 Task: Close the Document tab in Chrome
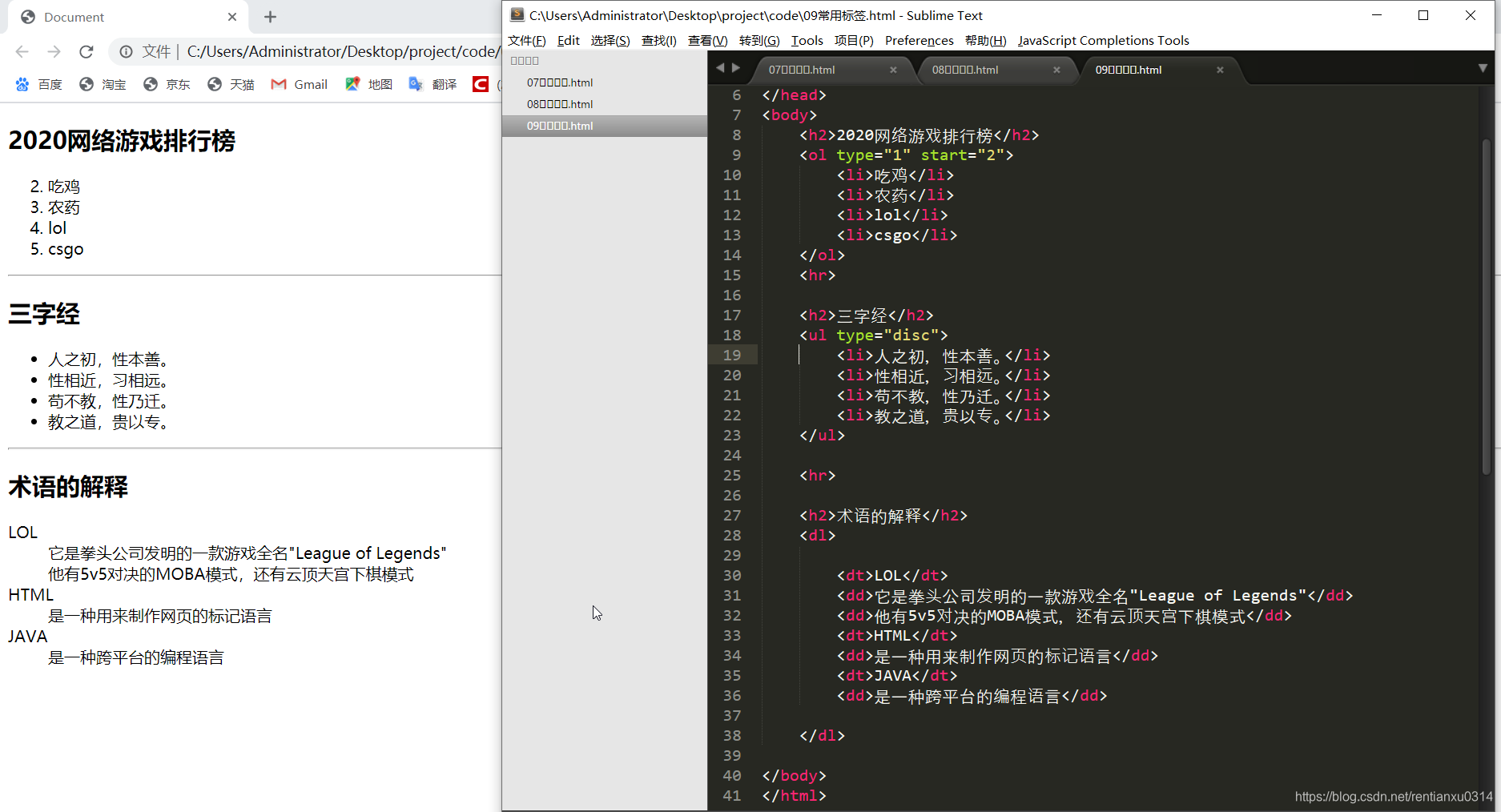click(x=232, y=17)
